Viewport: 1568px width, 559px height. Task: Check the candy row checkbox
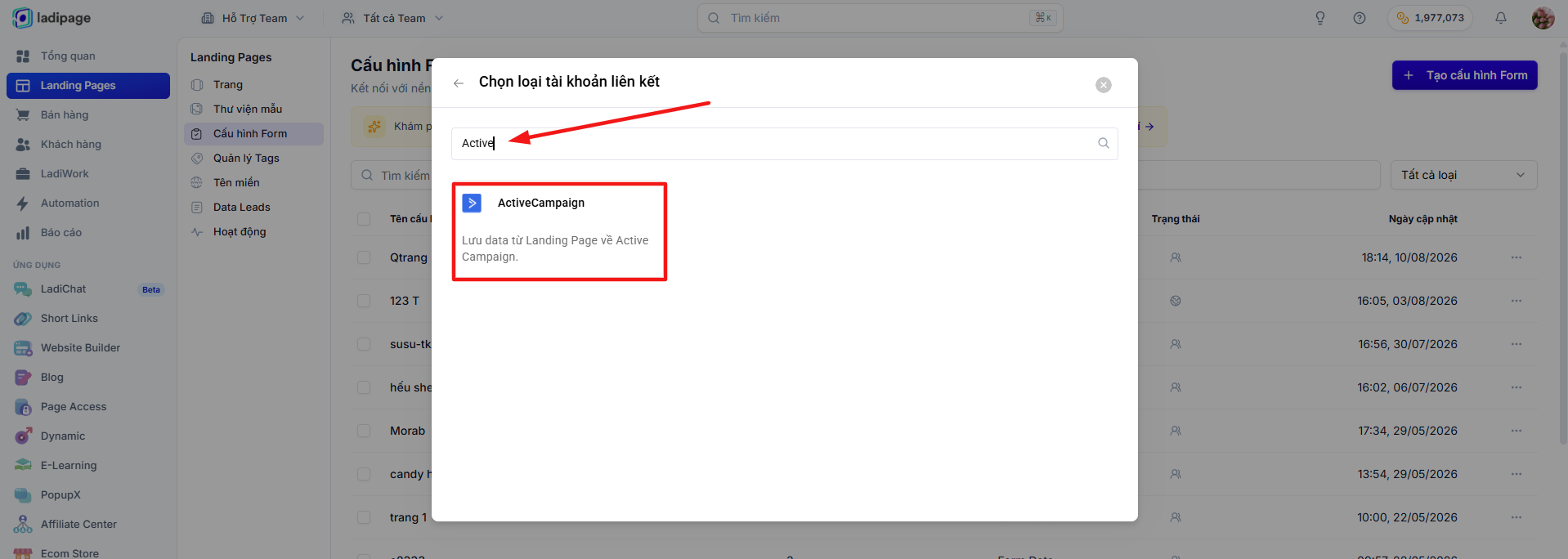tap(364, 474)
